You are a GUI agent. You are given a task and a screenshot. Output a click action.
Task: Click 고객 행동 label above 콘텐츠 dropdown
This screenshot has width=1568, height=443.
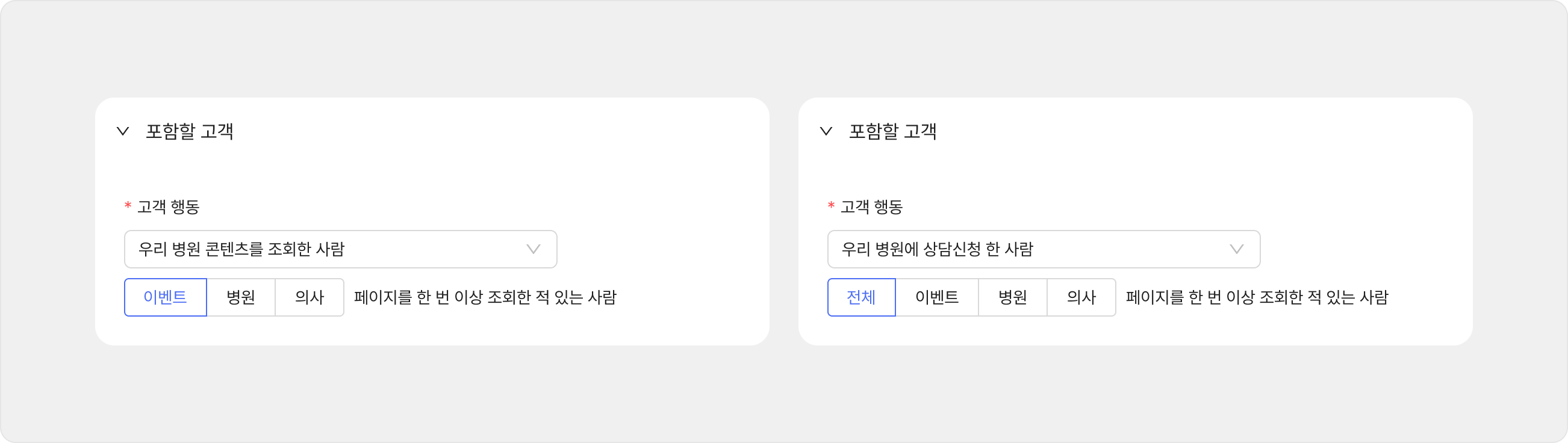[169, 207]
